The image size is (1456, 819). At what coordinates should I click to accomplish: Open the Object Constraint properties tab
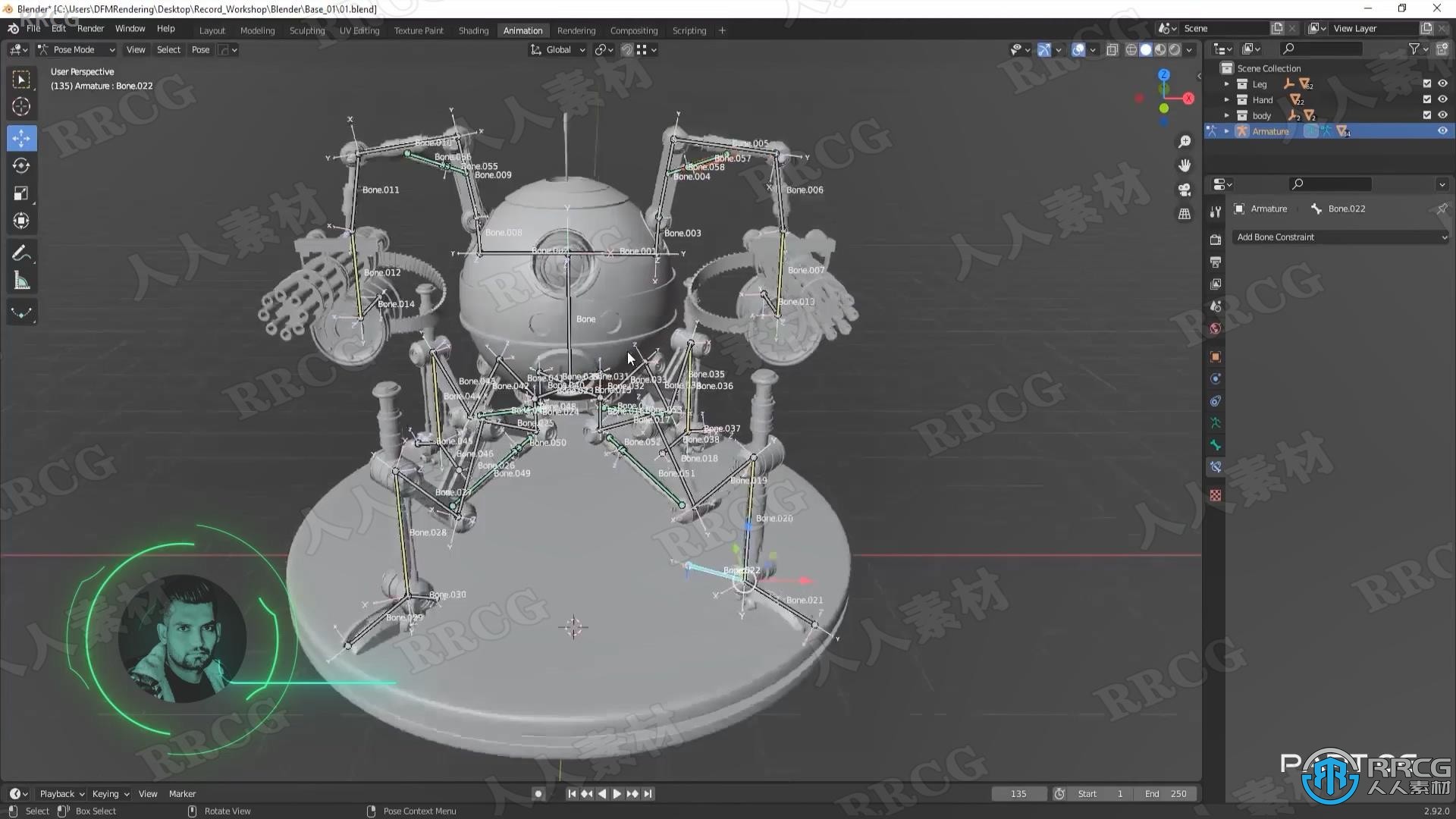pyautogui.click(x=1216, y=400)
